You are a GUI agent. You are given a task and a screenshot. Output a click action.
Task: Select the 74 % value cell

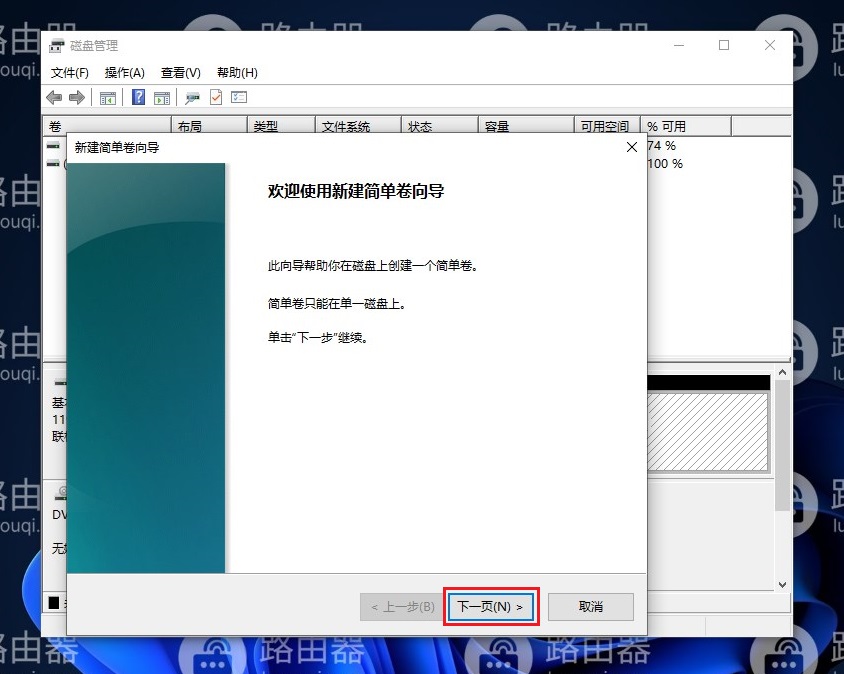(662, 146)
